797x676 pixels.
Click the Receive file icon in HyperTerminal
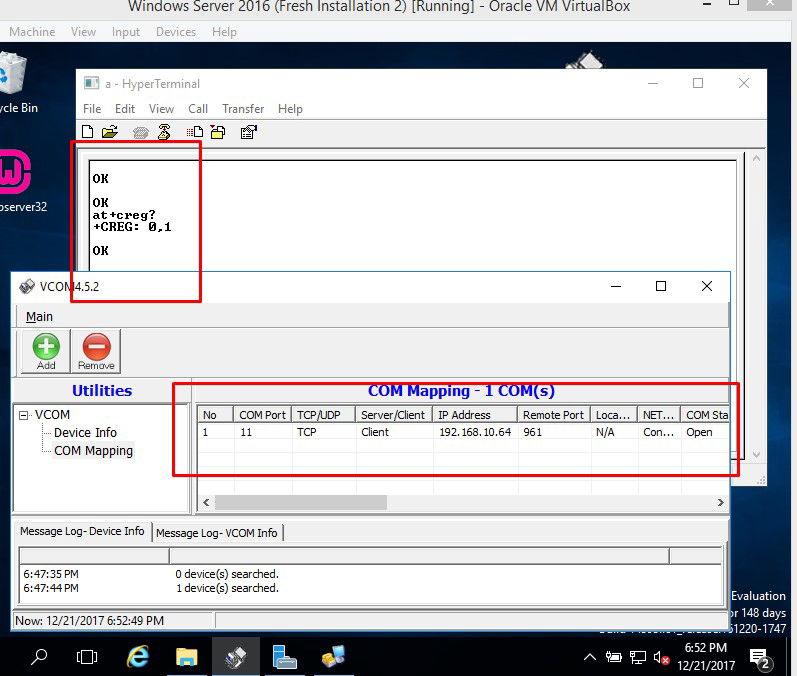(218, 132)
